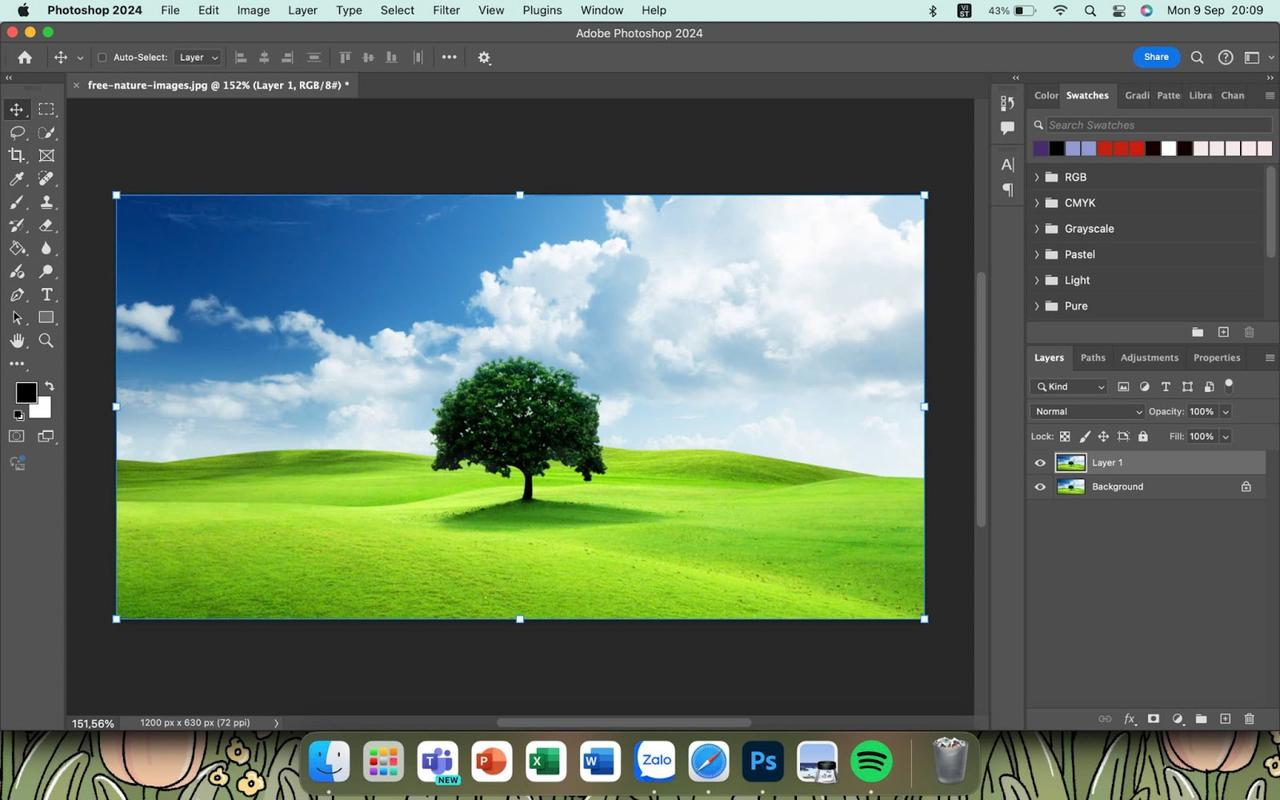This screenshot has height=800, width=1280.
Task: Click the black foreground color swatch
Action: pos(26,392)
